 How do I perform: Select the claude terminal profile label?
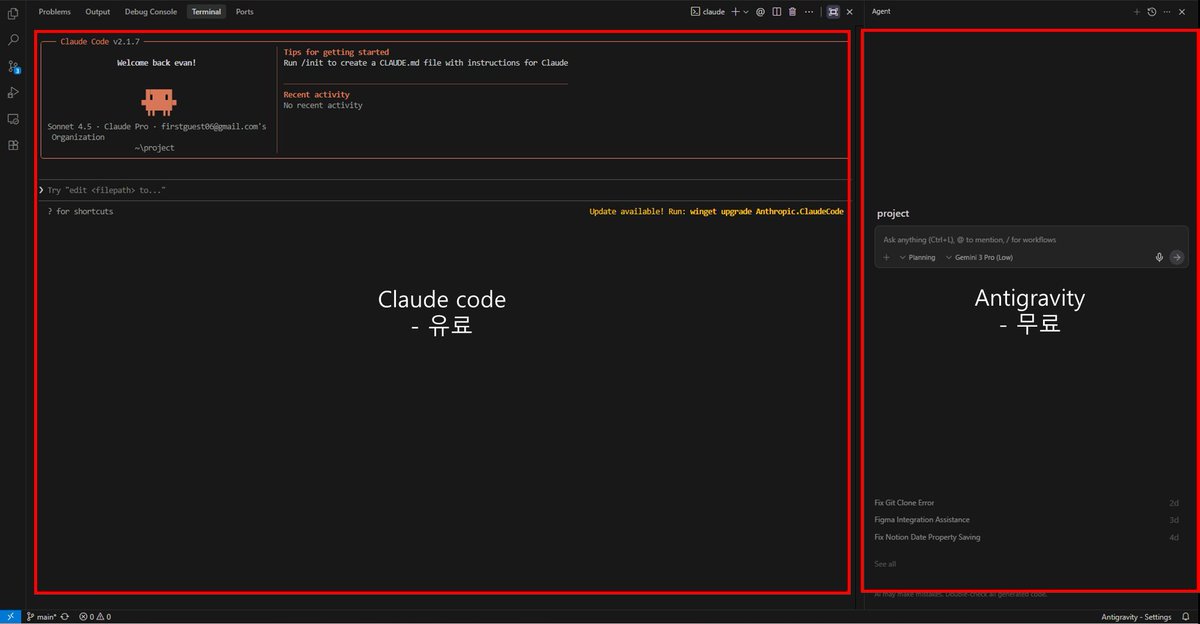pos(708,12)
